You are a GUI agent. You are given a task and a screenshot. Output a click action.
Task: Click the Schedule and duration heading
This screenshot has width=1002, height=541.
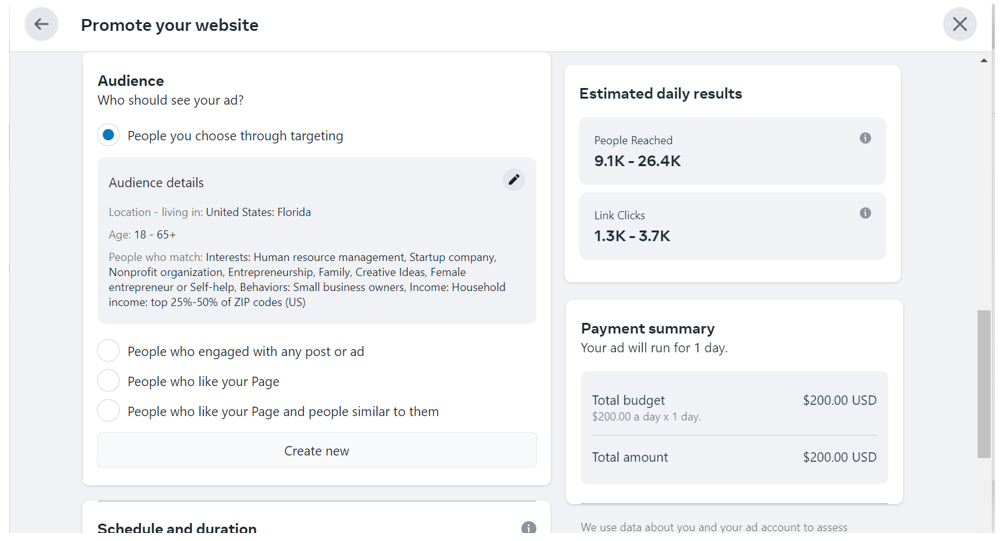coord(177,528)
